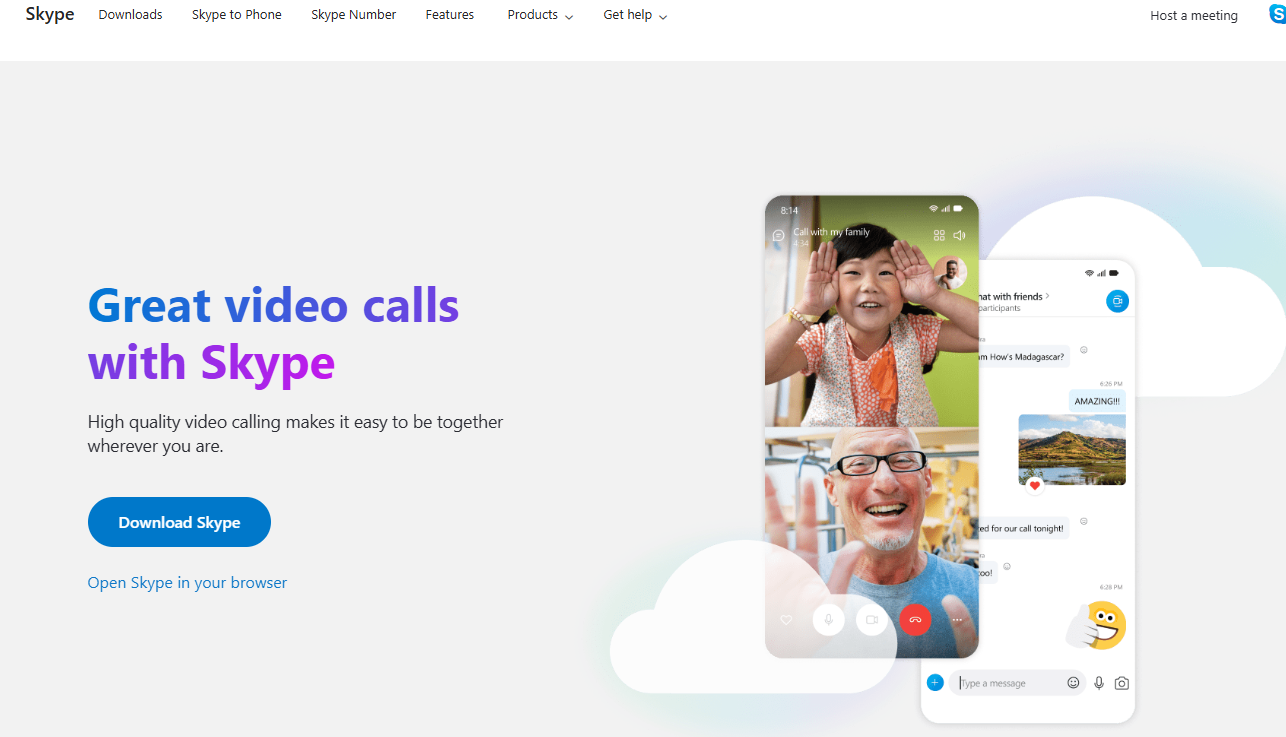Click the heart reaction under the photo

click(1035, 485)
